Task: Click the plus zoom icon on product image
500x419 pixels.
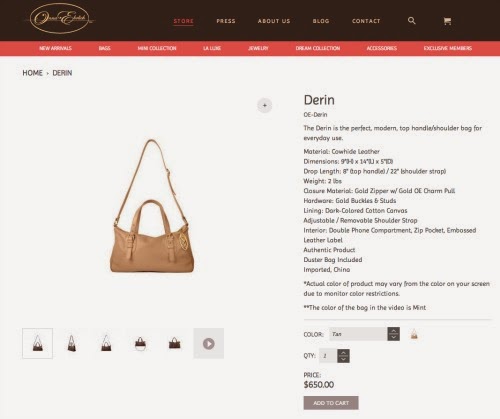Action: tap(265, 105)
